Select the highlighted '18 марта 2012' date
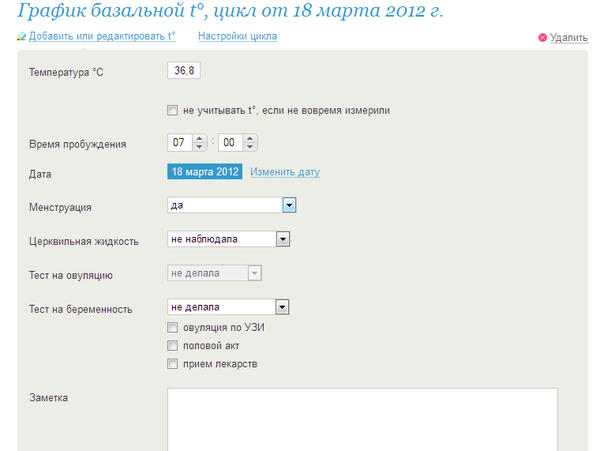Viewport: 600px width, 451px height. click(x=205, y=172)
